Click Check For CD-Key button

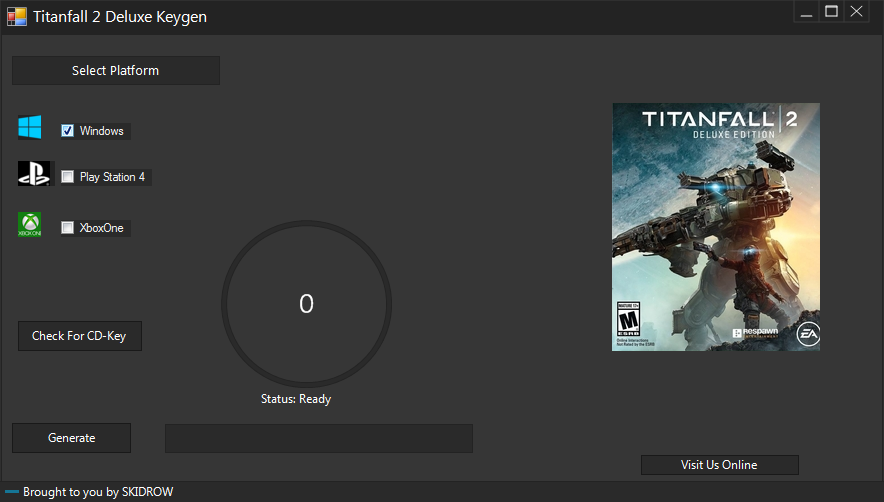[79, 336]
